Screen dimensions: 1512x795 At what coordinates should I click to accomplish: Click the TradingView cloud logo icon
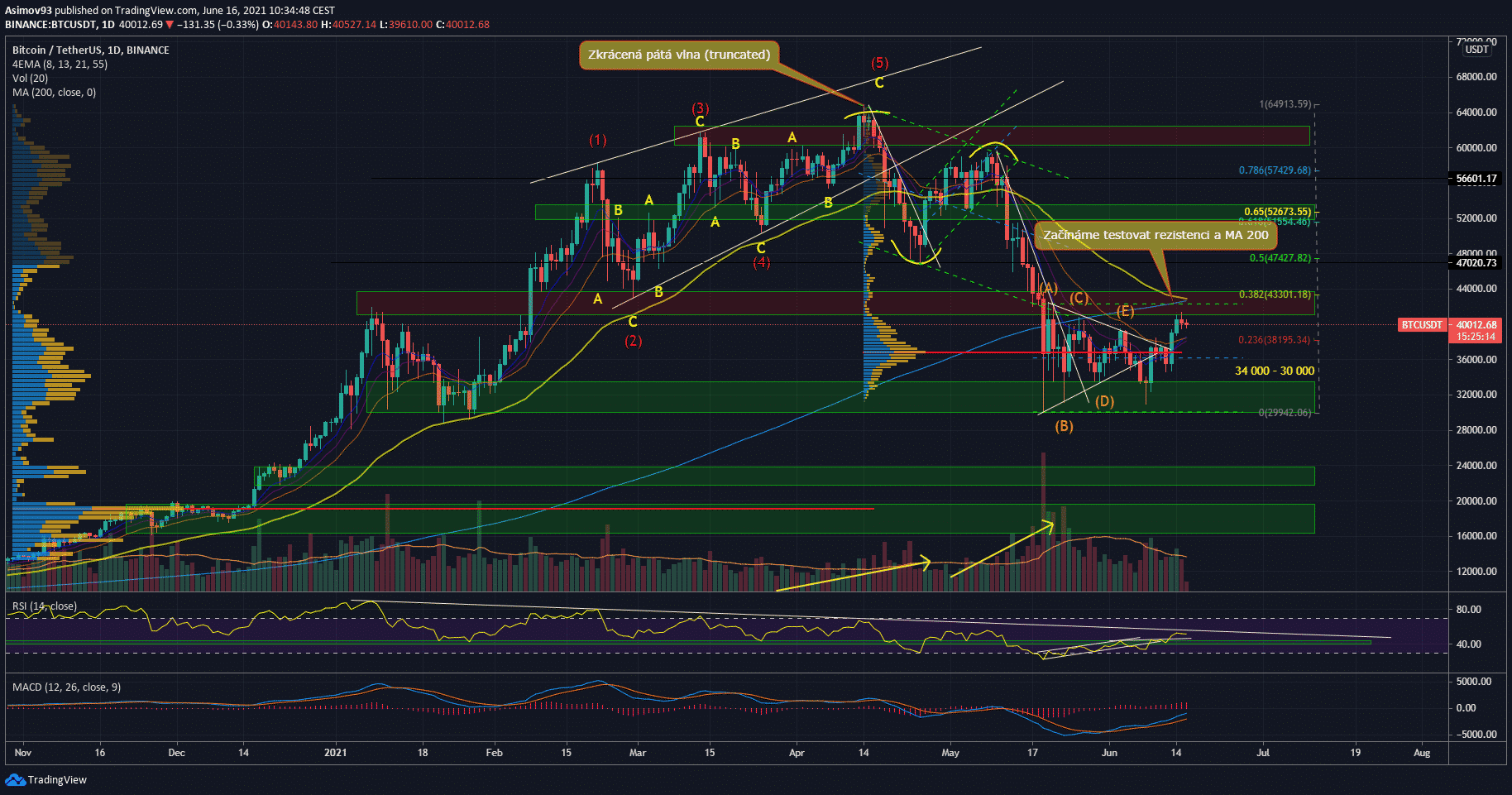(15, 779)
